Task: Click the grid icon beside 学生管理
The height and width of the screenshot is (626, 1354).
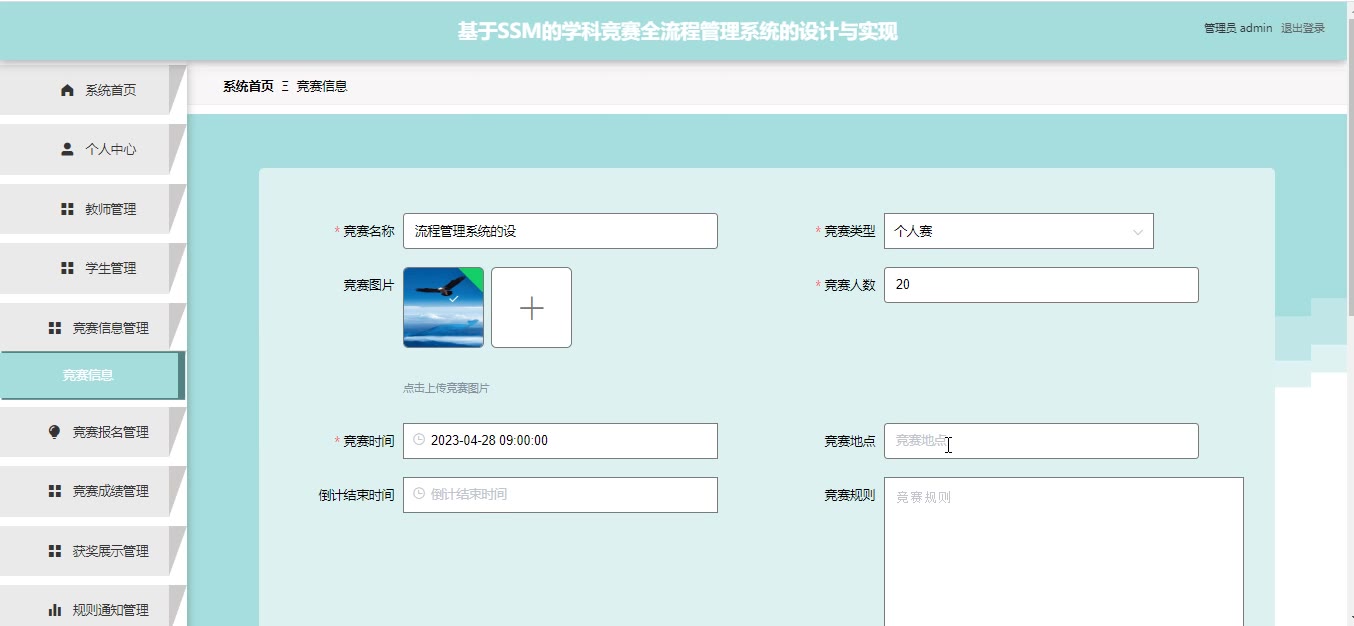Action: point(68,268)
